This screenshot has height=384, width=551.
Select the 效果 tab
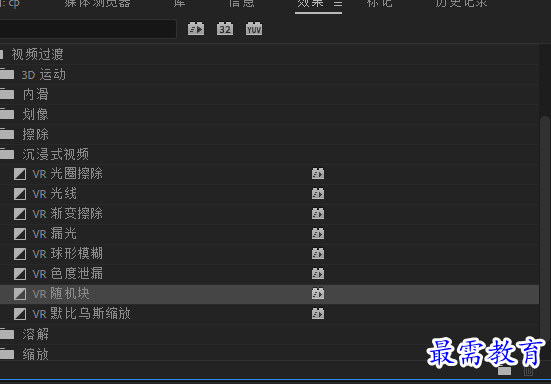pyautogui.click(x=310, y=4)
